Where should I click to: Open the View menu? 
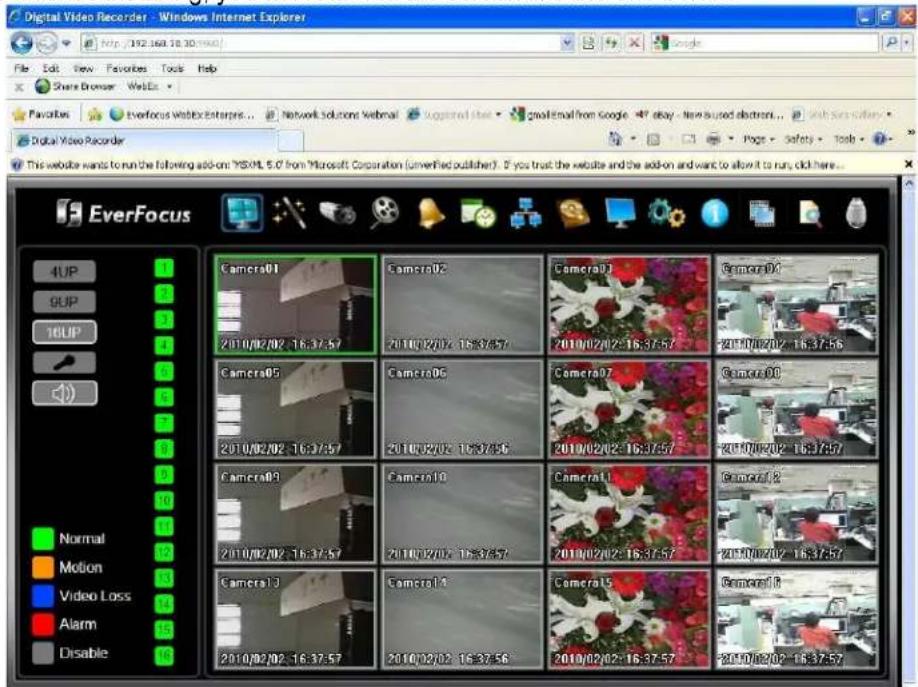point(83,69)
